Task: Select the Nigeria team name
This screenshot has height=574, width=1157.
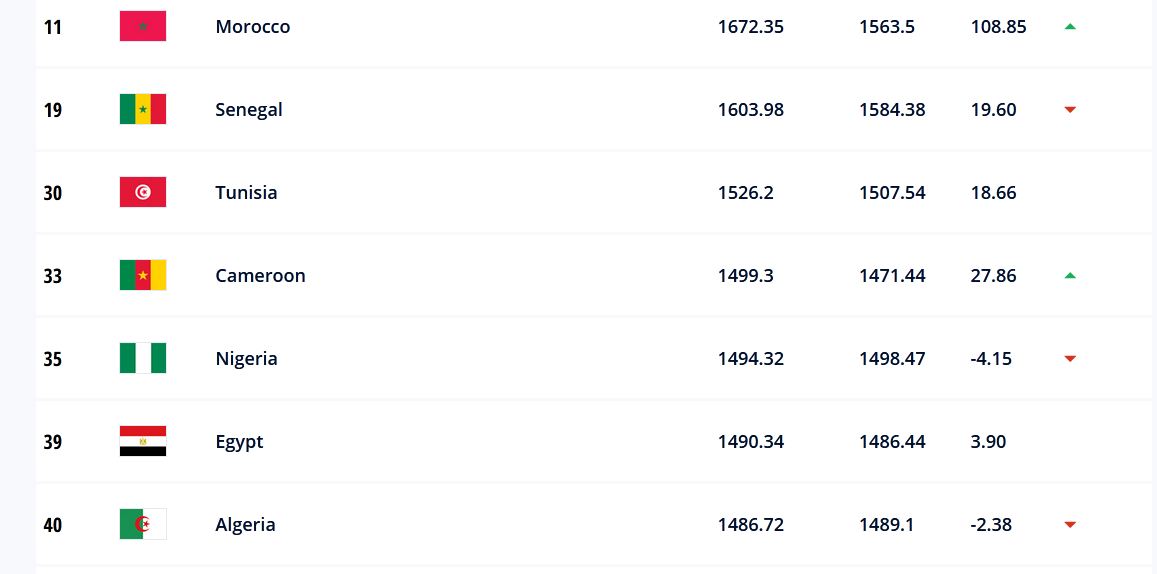Action: 246,359
